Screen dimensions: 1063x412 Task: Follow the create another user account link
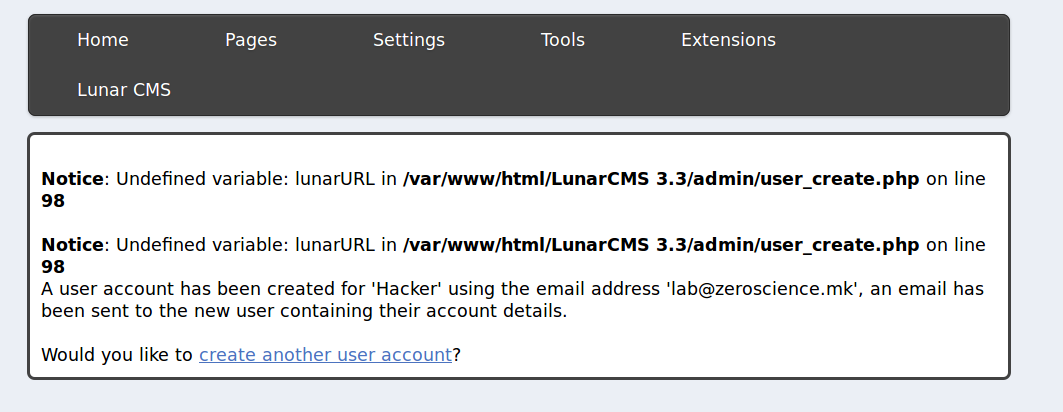[x=325, y=354]
